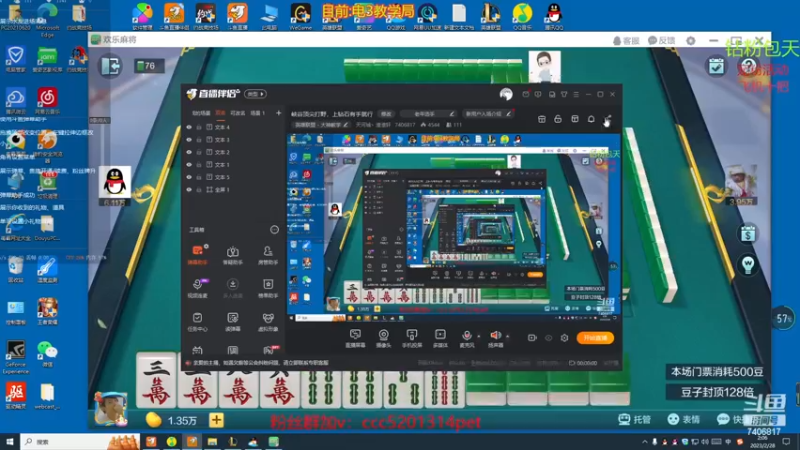800x450 pixels.
Task: Add a 直播屏幕 screen capture source
Action: click(x=355, y=338)
